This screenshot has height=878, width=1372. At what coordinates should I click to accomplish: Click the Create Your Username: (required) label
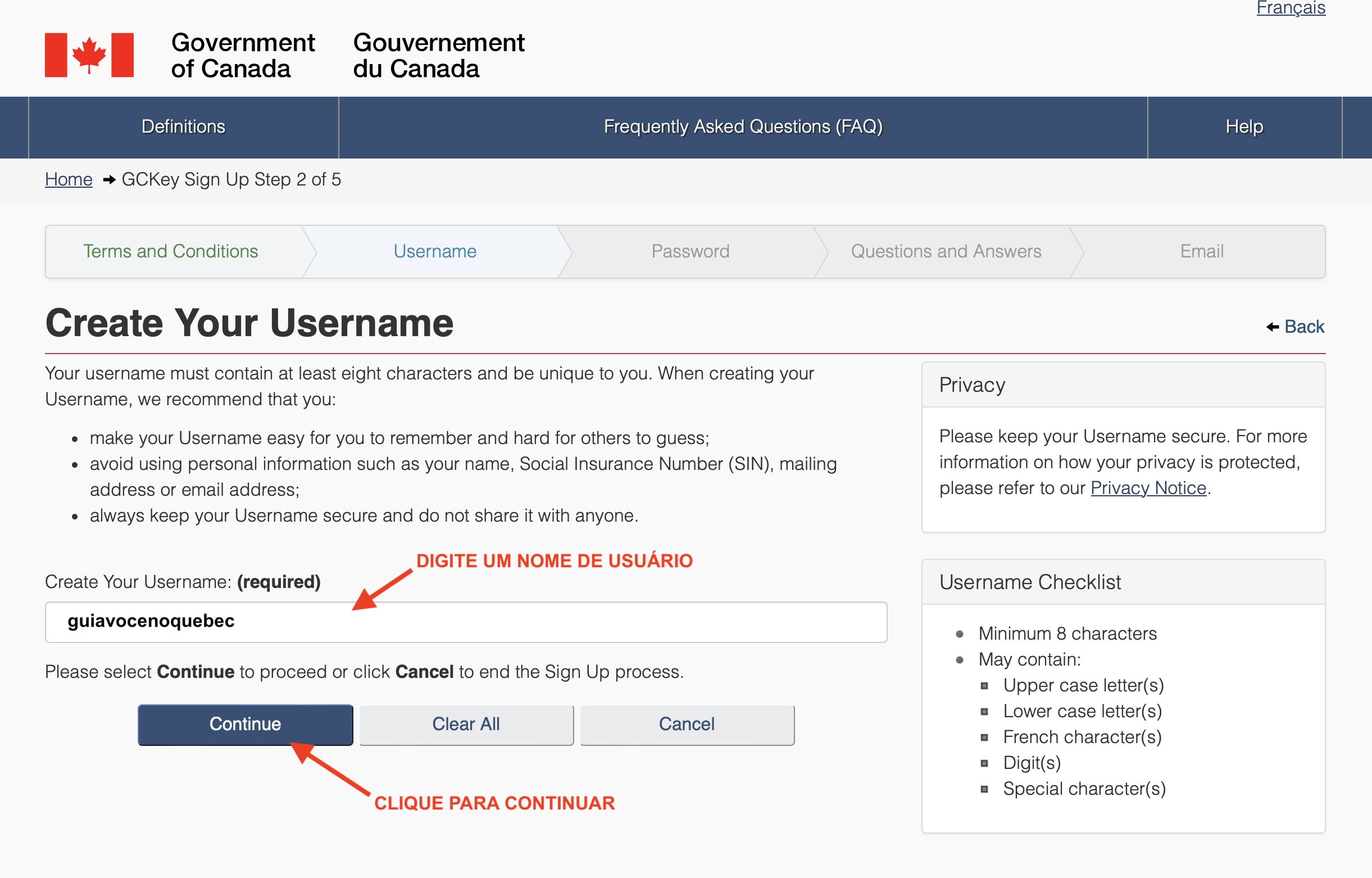(x=183, y=582)
